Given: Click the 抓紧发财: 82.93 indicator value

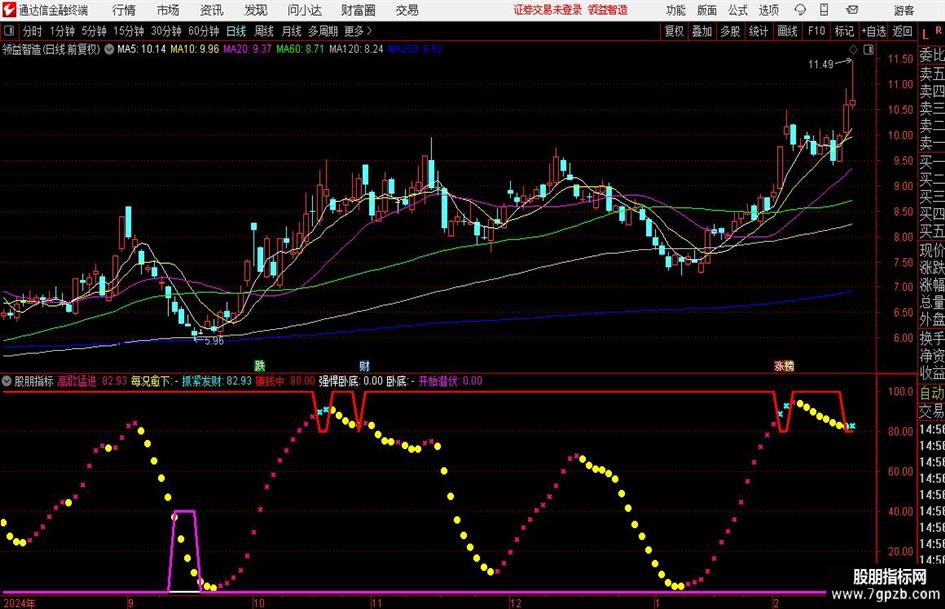Looking at the screenshot, I should coord(217,381).
